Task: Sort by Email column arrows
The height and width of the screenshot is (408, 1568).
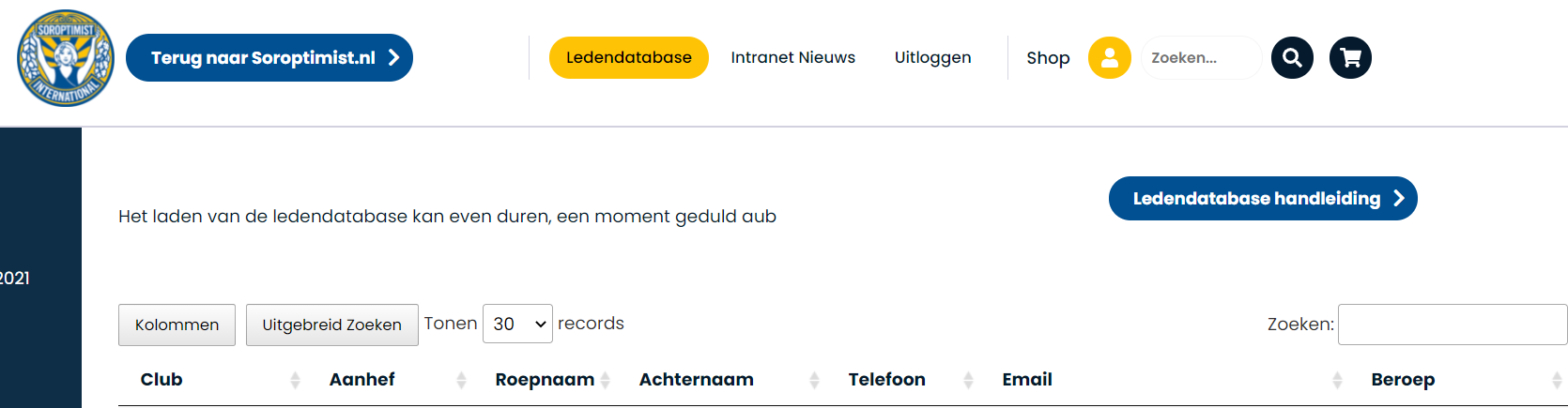Action: coord(1337,380)
